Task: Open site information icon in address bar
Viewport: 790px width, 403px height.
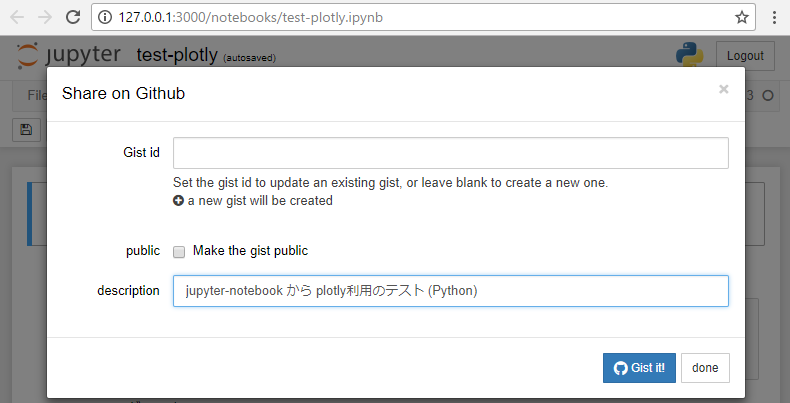Action: pos(105,17)
